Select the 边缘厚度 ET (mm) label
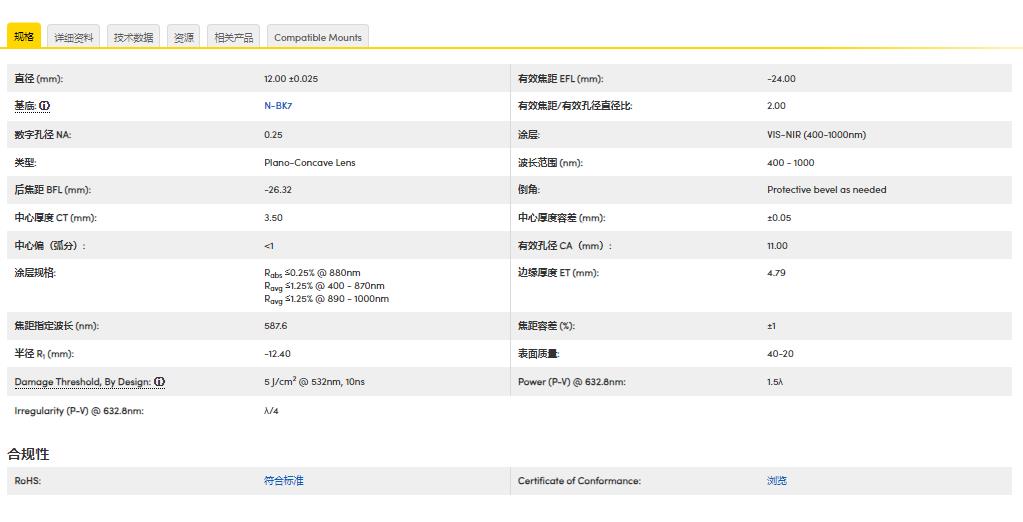Viewport: 1023px width, 522px height. point(558,273)
